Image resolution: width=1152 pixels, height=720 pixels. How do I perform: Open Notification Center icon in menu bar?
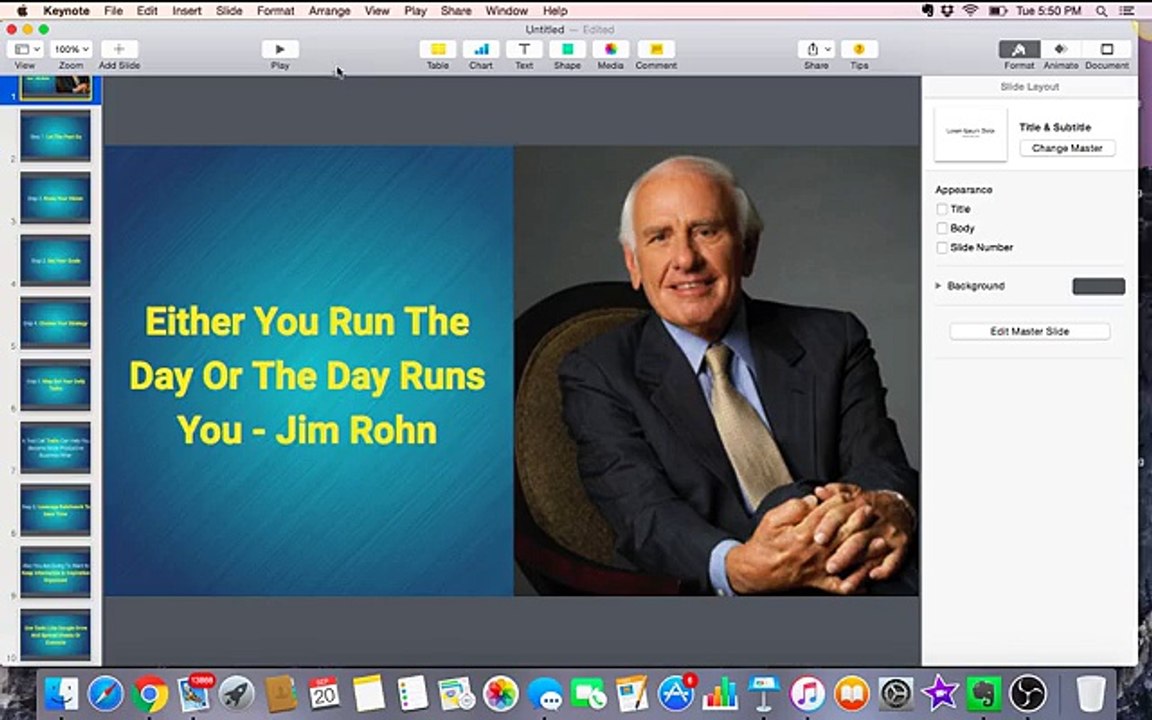pos(1126,10)
